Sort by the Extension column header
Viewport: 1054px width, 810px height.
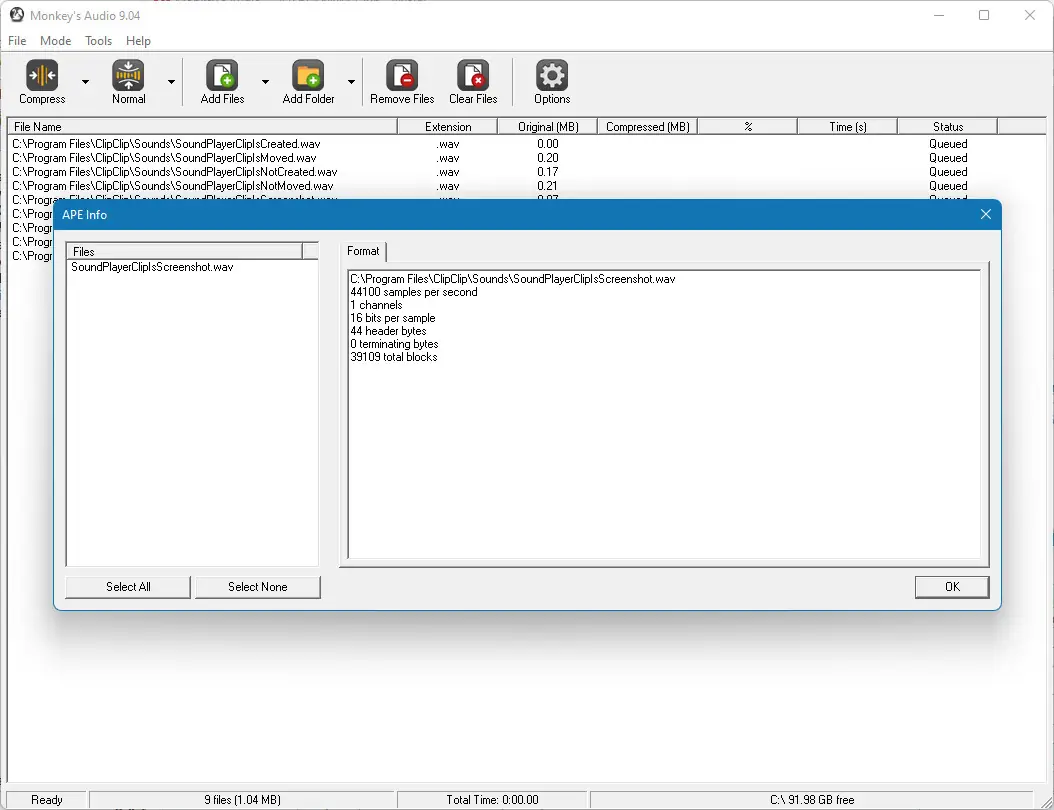(448, 126)
